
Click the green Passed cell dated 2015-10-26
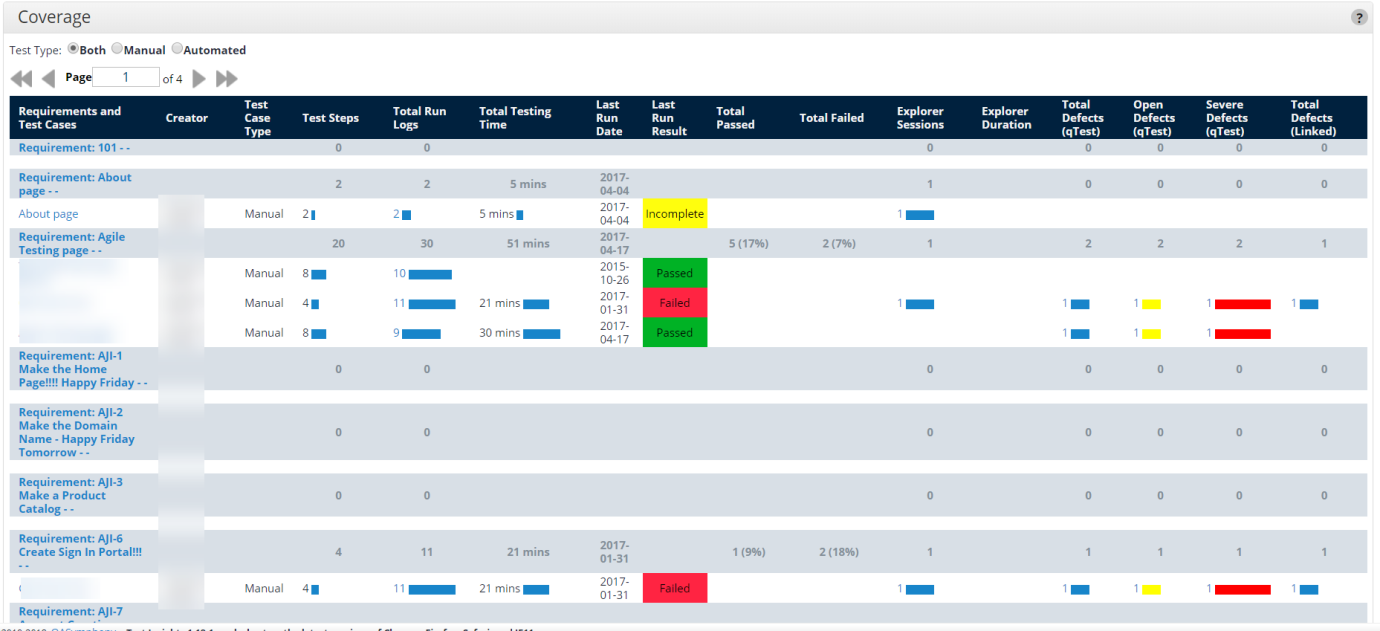(675, 273)
